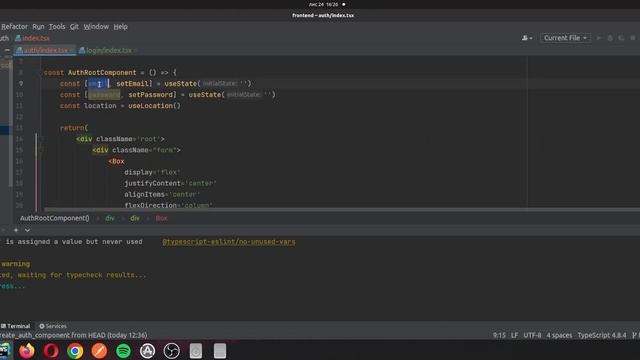Click the system clock in top bar
Image resolution: width=640 pixels, height=360 pixels.
324,4
